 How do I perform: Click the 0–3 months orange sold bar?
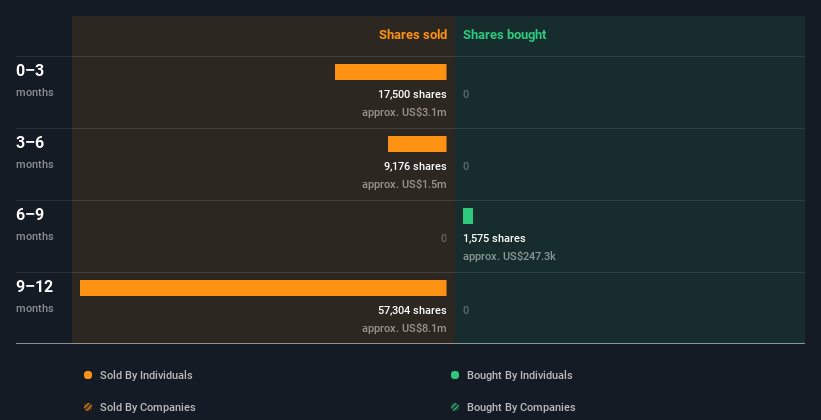pyautogui.click(x=391, y=72)
